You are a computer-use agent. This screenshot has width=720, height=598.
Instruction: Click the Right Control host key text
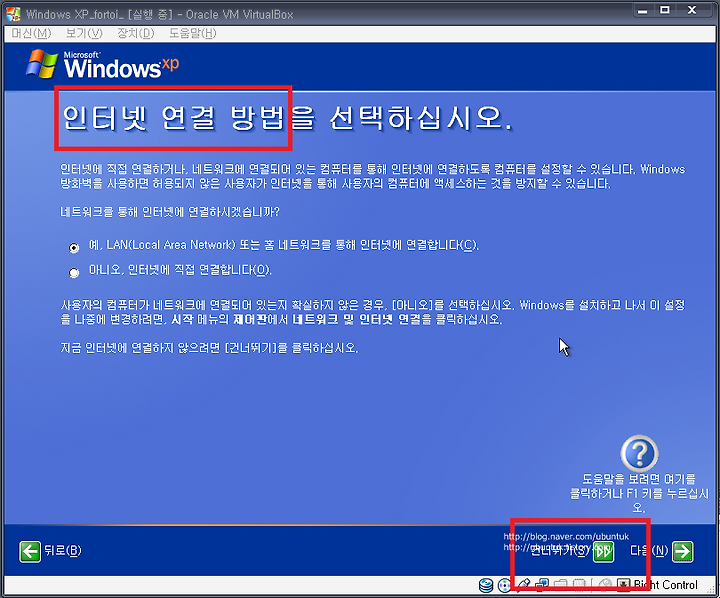665,585
